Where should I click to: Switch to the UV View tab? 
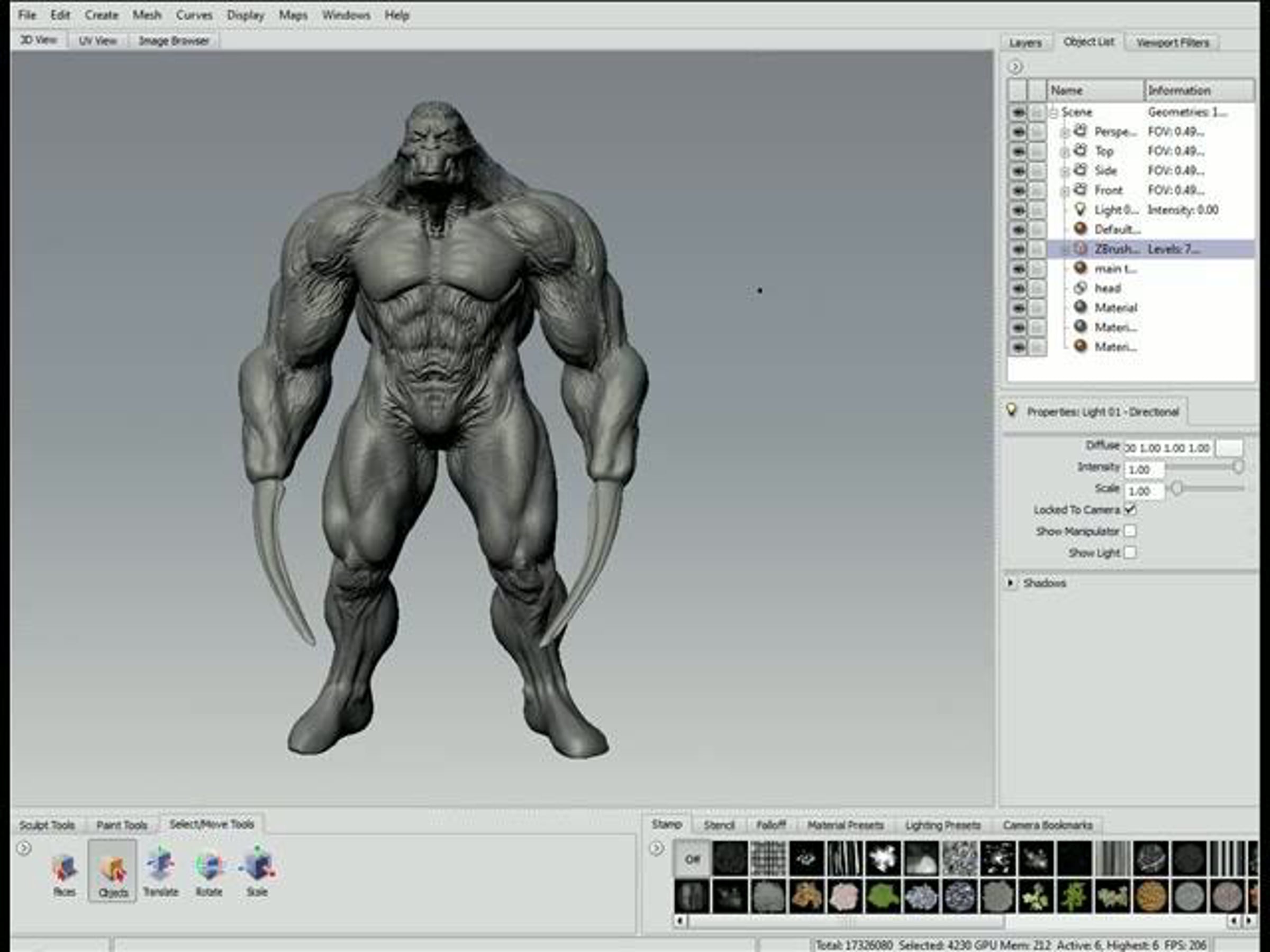pos(97,41)
